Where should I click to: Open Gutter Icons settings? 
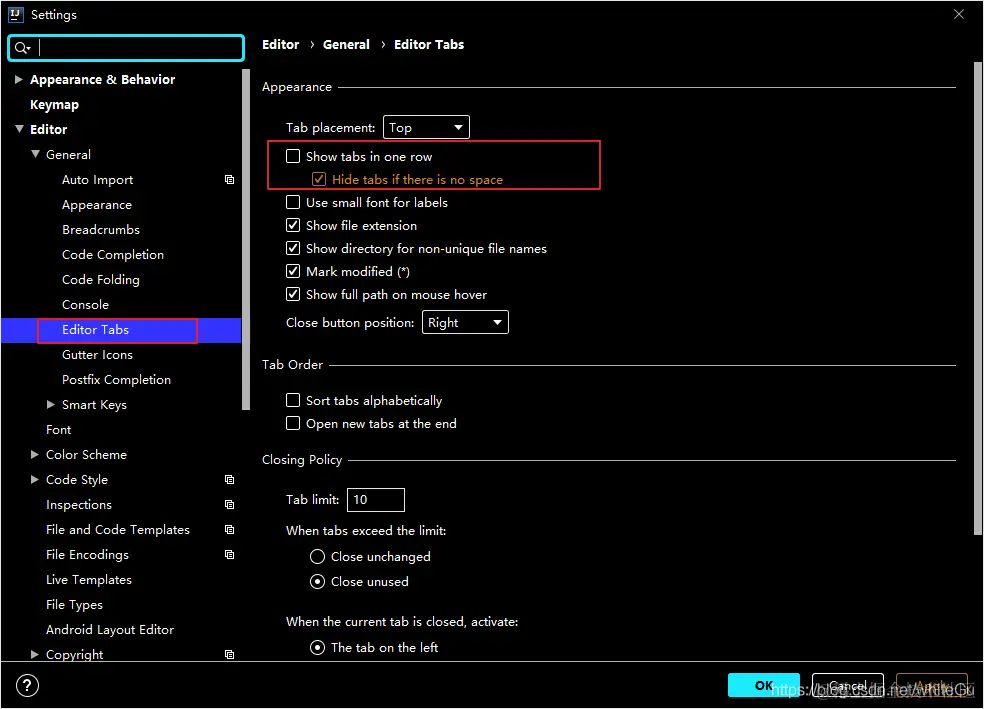click(x=97, y=354)
